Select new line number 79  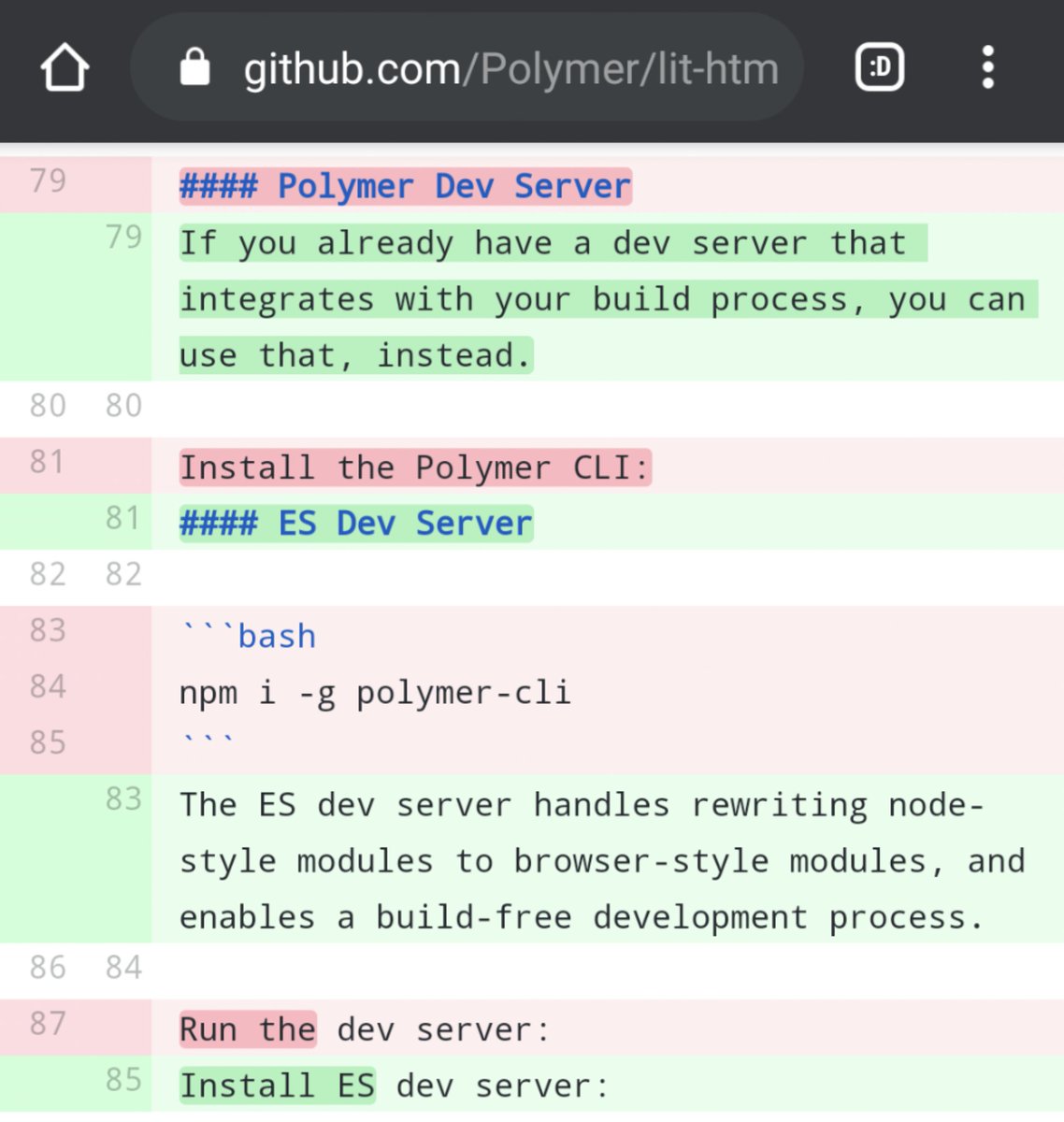[x=123, y=237]
